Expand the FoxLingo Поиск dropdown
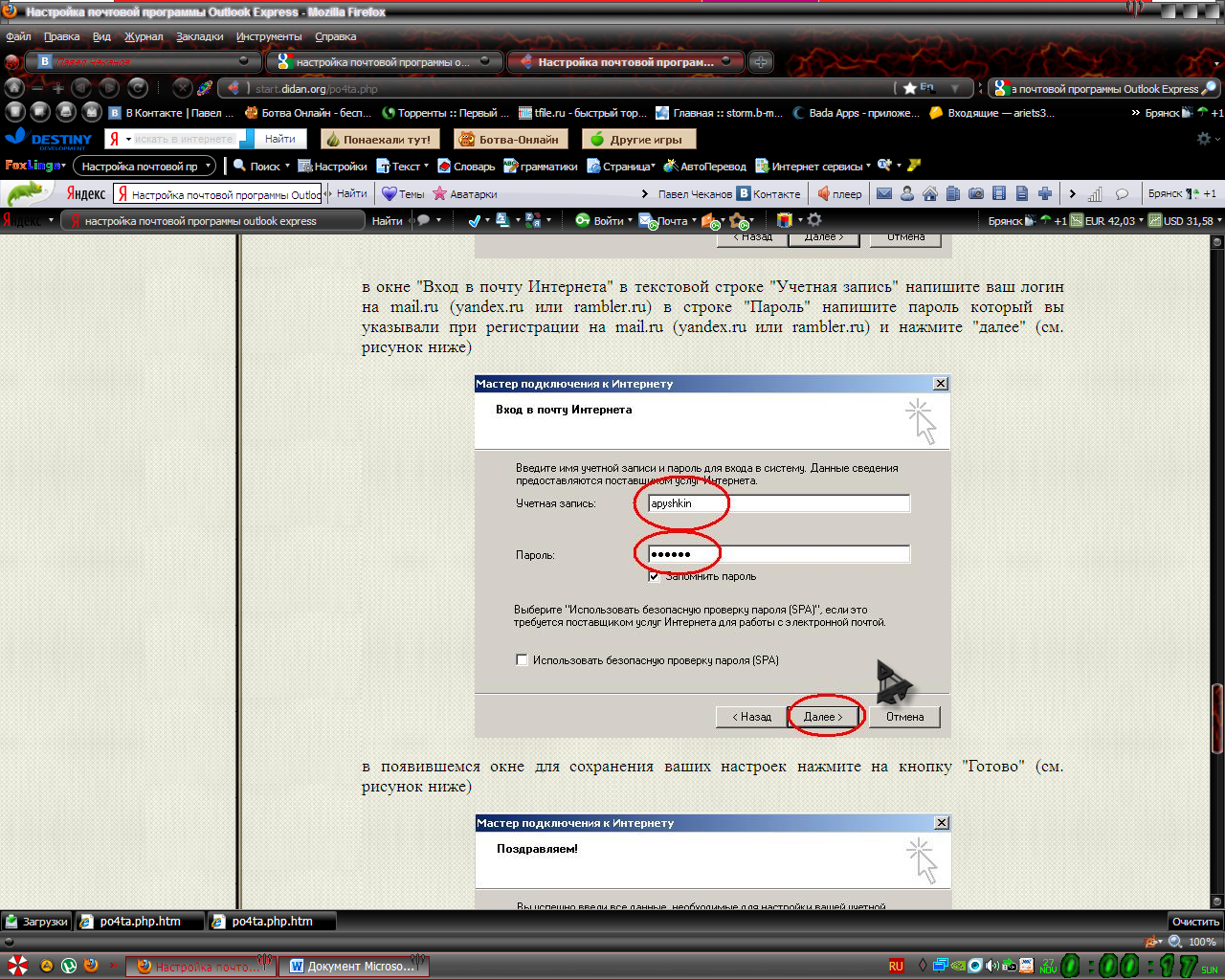The height and width of the screenshot is (980, 1225). pos(287,166)
